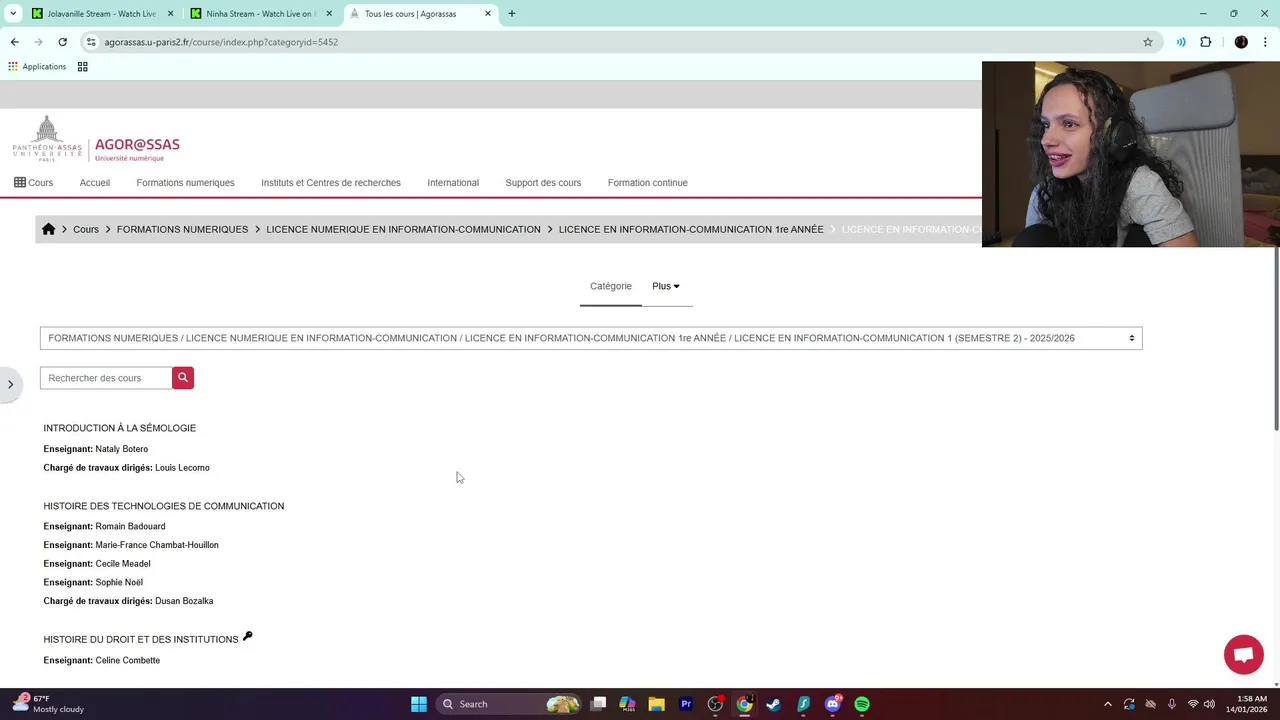Open International menu item
Viewport: 1280px width, 720px height.
pyautogui.click(x=453, y=183)
